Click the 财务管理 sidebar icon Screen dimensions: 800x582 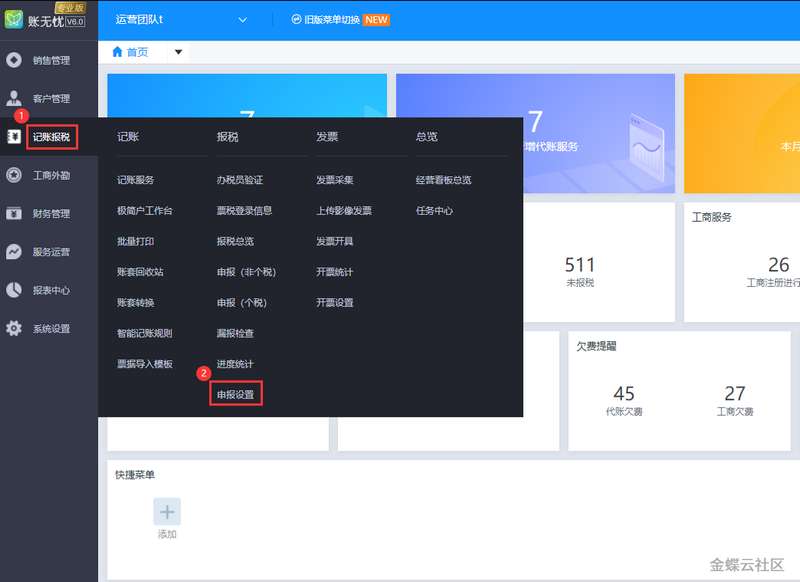pos(14,213)
